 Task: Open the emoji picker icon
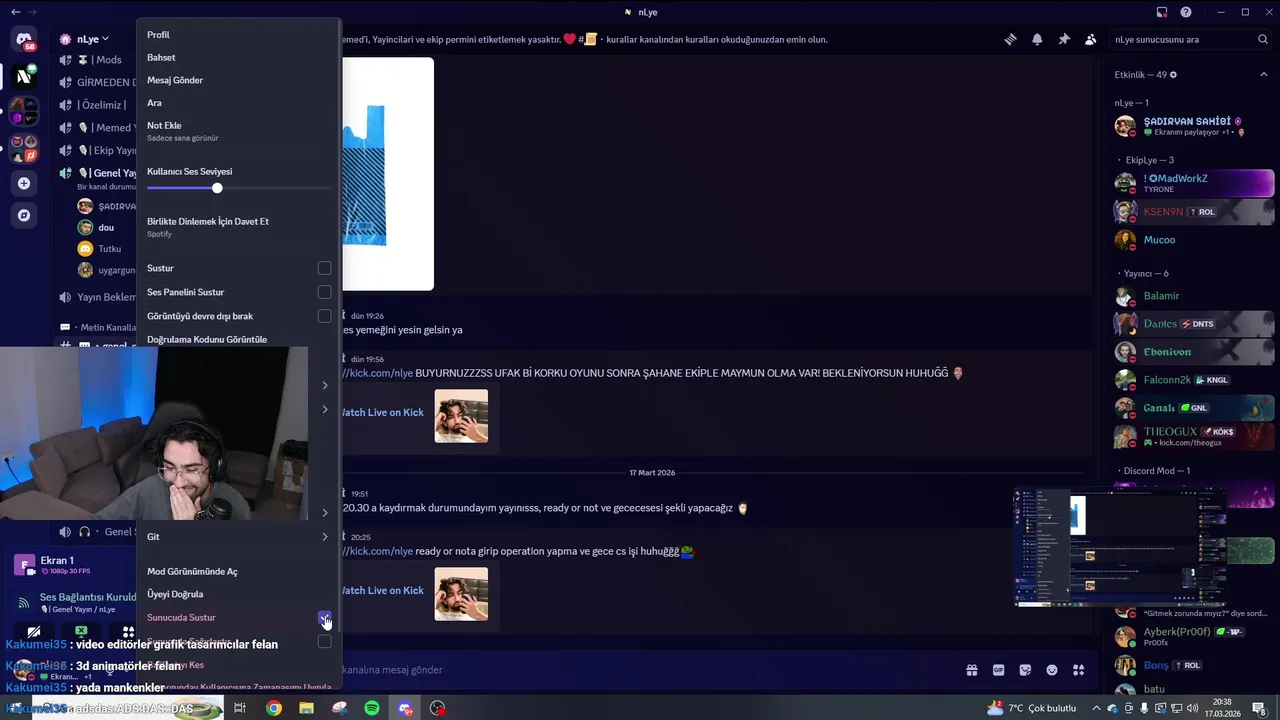pos(1052,670)
